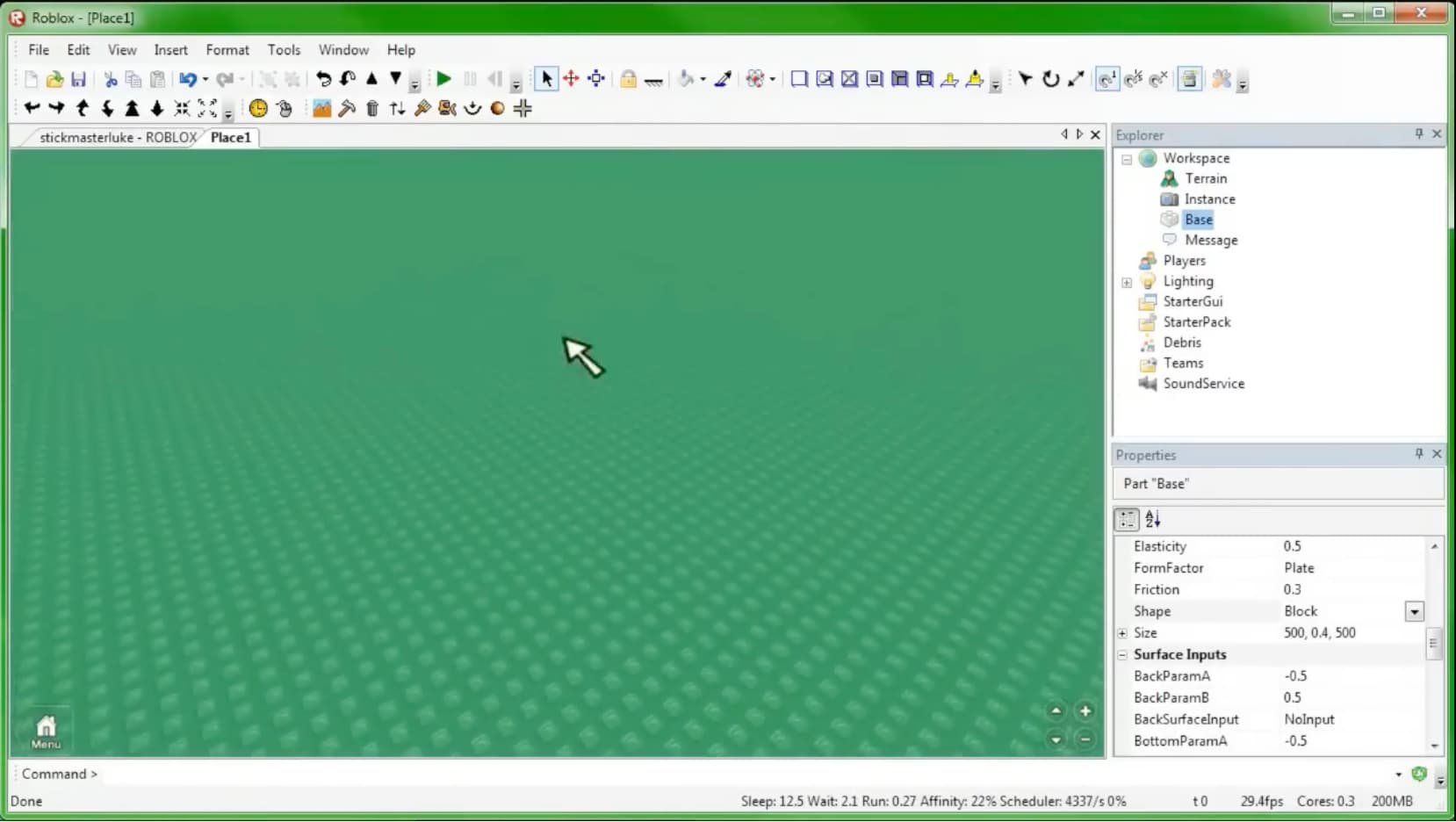Expand the Lighting tree node
This screenshot has width=1456, height=822.
[x=1128, y=282]
